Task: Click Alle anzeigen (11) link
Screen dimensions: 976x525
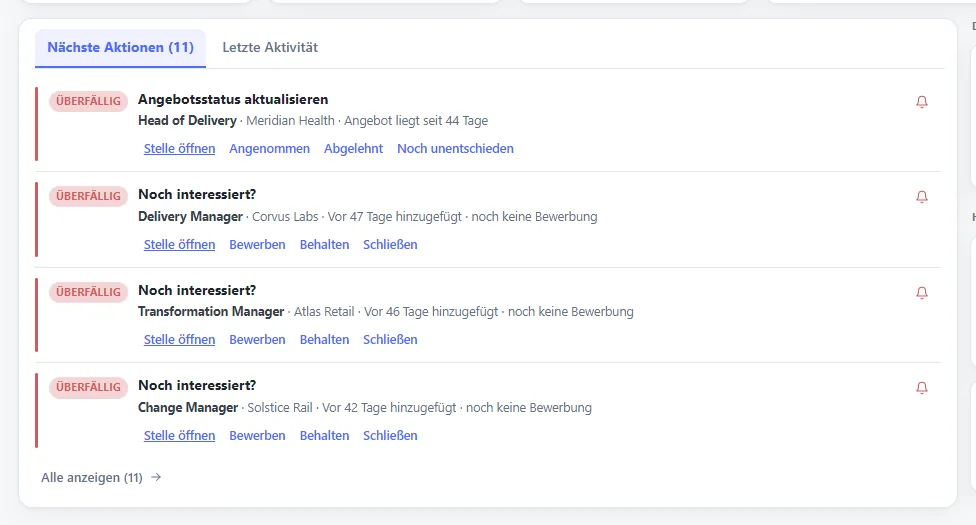Action: [x=92, y=478]
